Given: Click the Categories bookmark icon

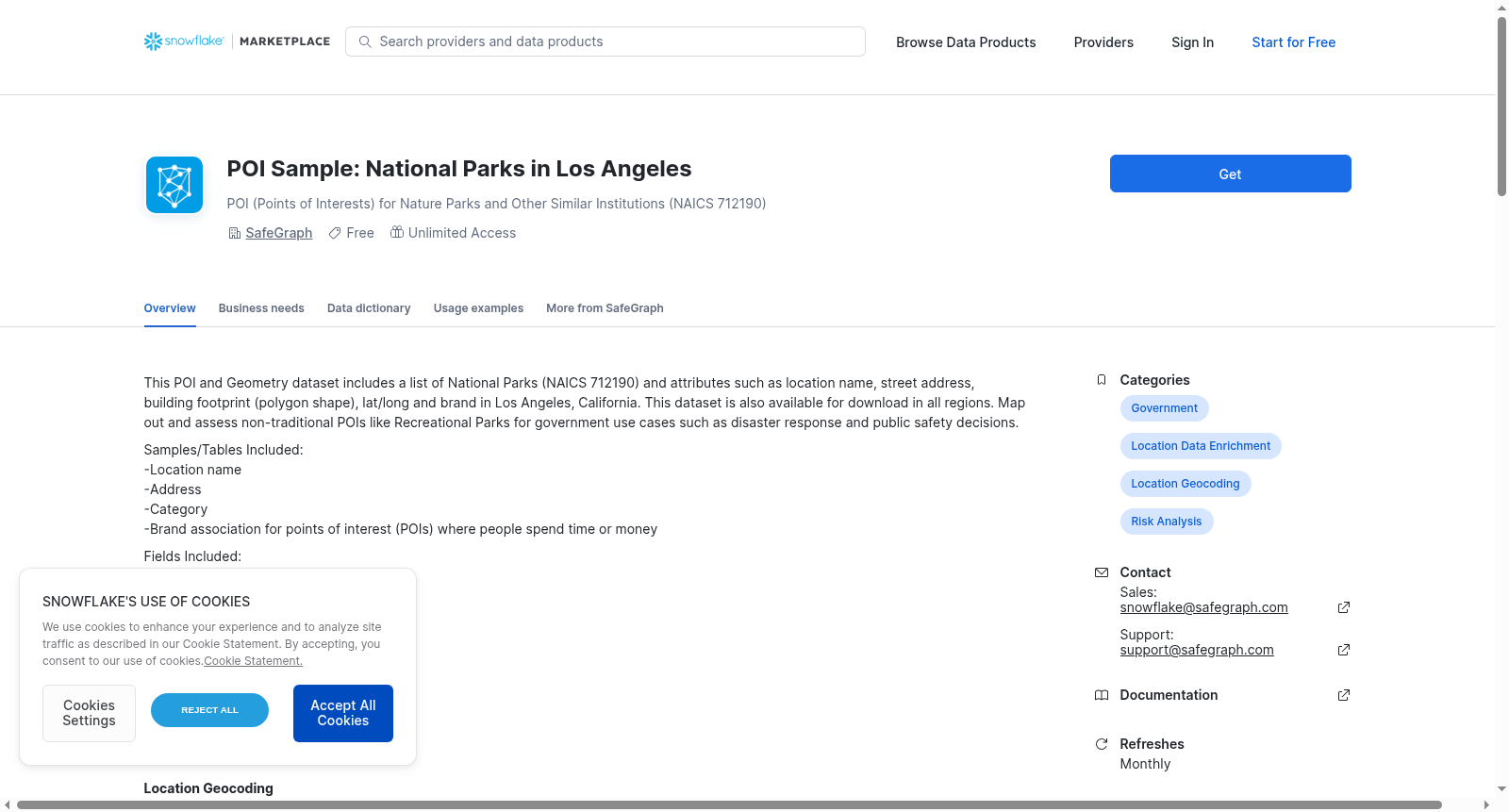Looking at the screenshot, I should [x=1102, y=380].
